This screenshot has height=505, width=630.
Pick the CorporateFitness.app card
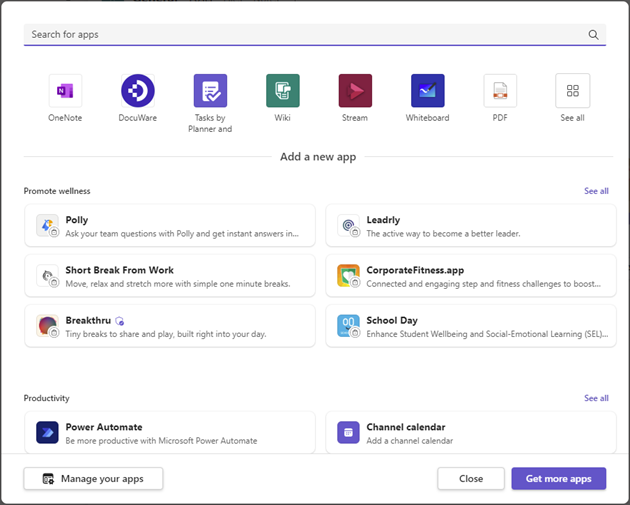click(471, 276)
